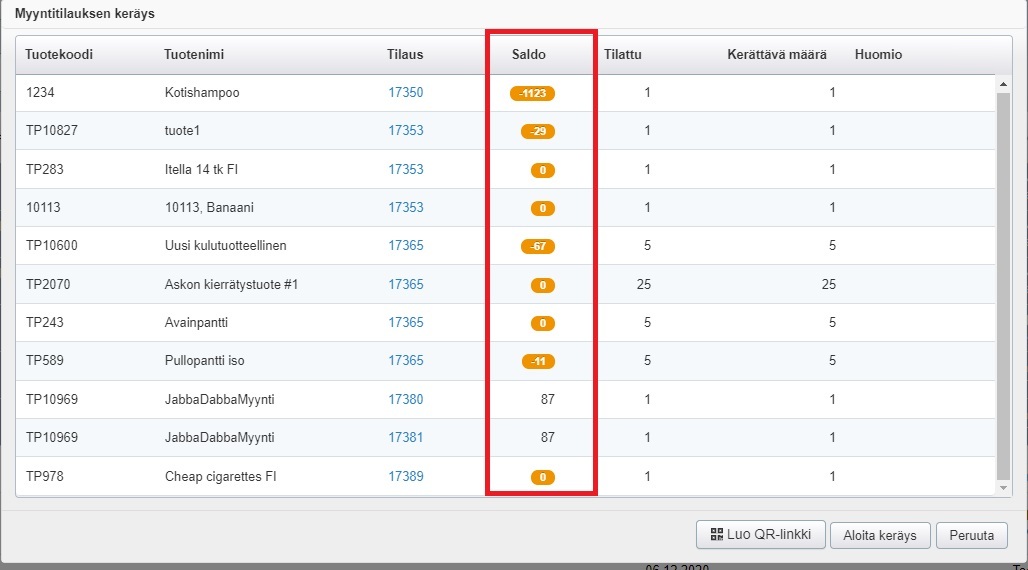Open order 17350 link for Kotishampoo

tap(405, 93)
